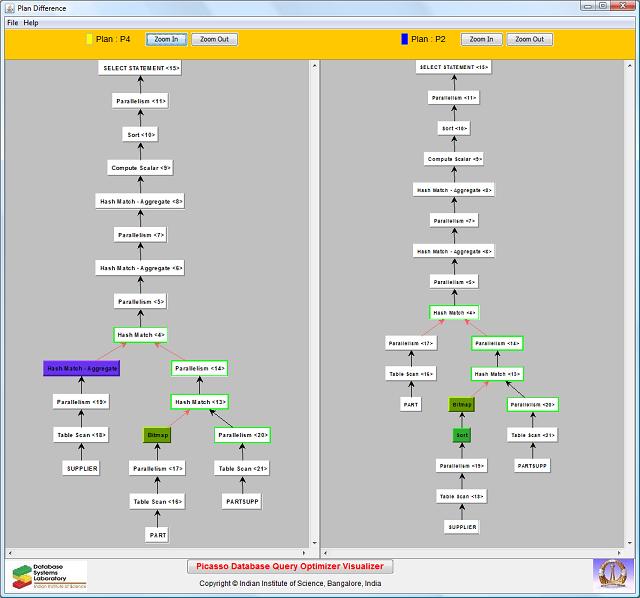This screenshot has height=598, width=640.
Task: Click Zoom In for Plan P4
Action: coord(166,39)
